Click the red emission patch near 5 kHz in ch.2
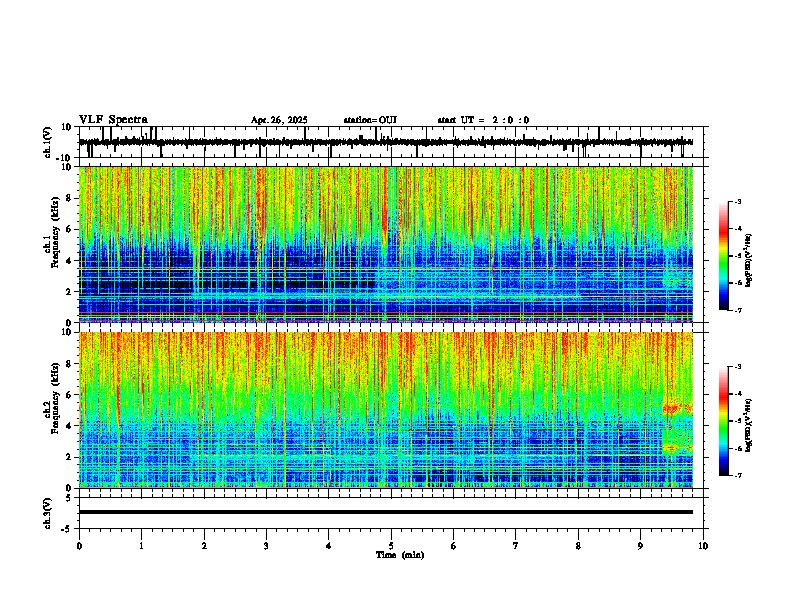The image size is (792, 612). [677, 408]
